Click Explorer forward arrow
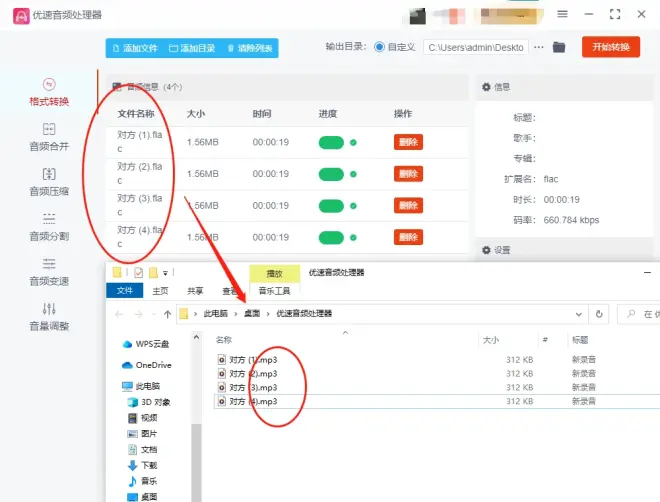 click(138, 314)
